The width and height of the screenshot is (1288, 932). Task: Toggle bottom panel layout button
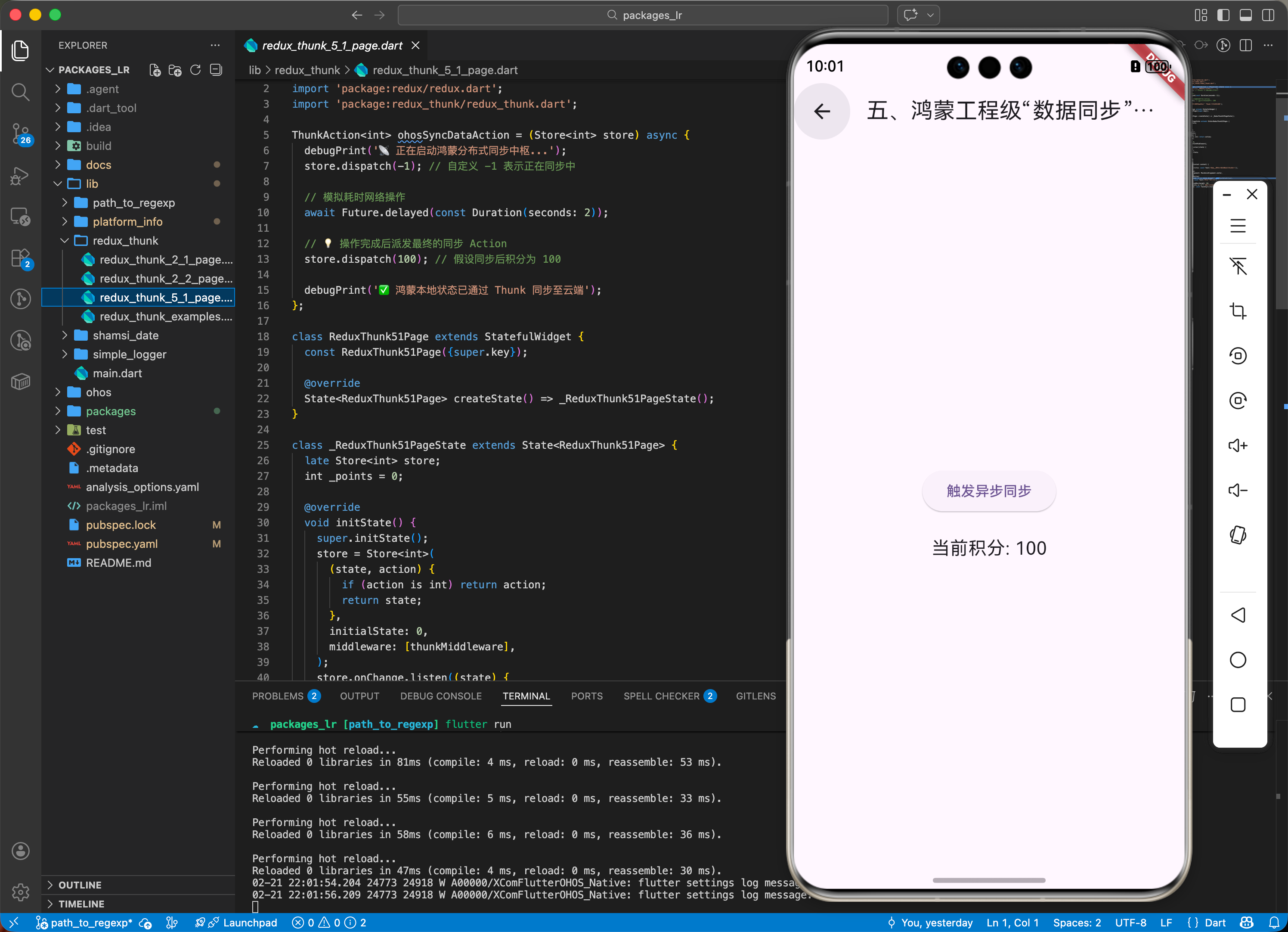click(x=1245, y=15)
